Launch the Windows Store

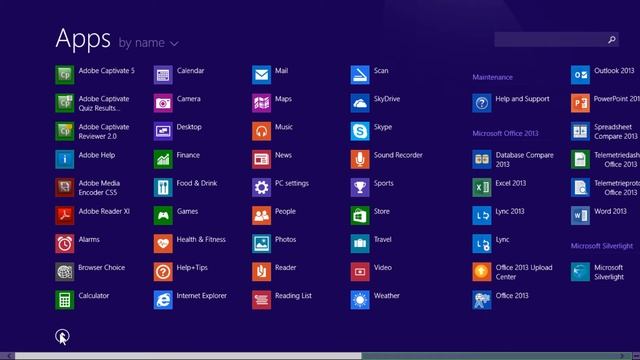370,216
